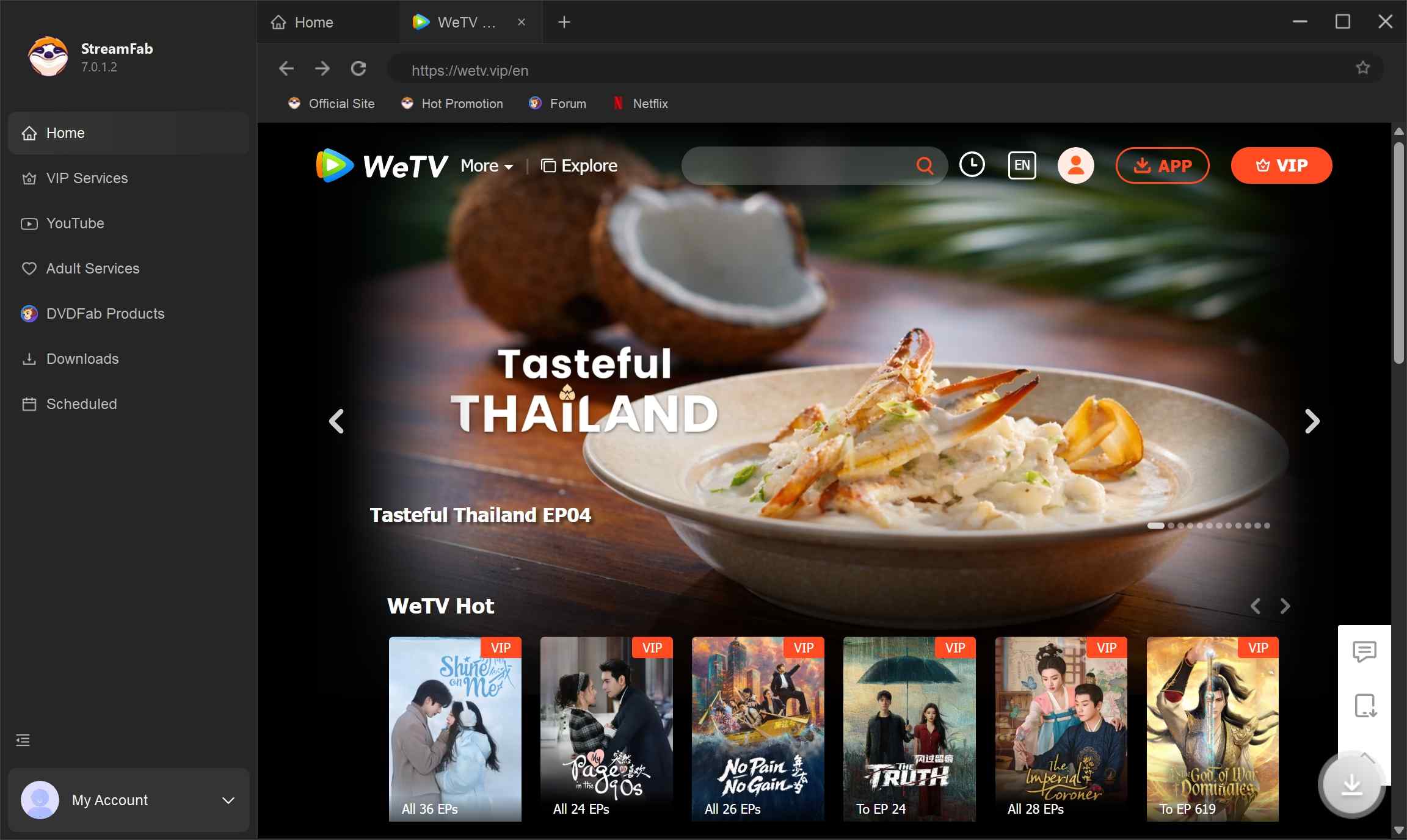Open Scheduled tasks in the sidebar

tap(81, 404)
